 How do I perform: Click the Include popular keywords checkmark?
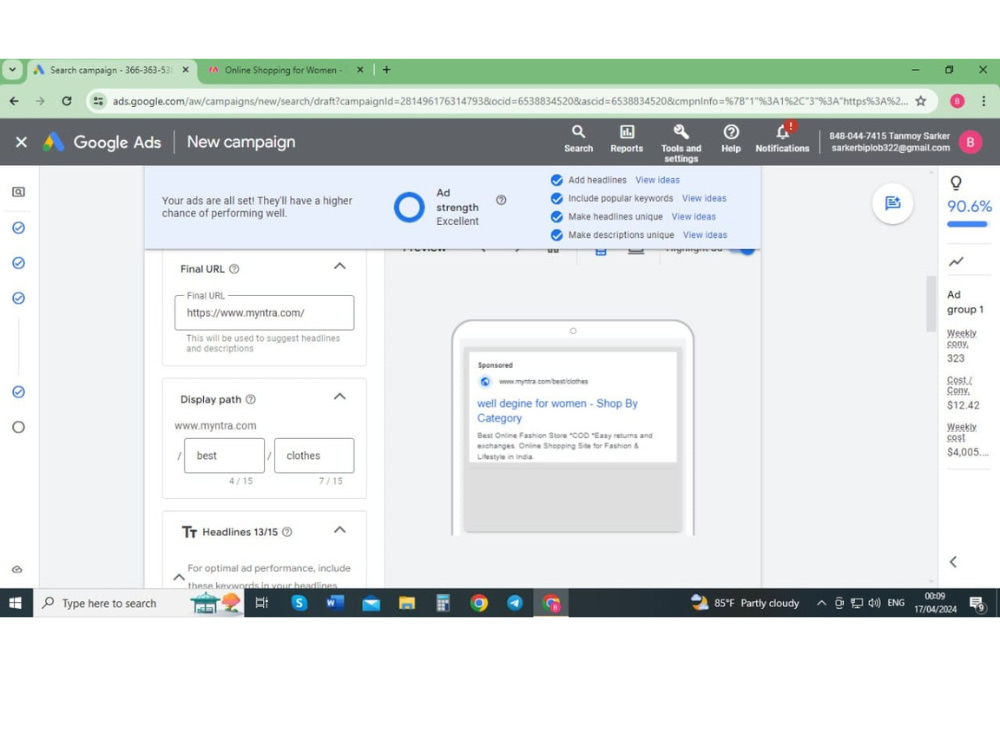tap(557, 198)
